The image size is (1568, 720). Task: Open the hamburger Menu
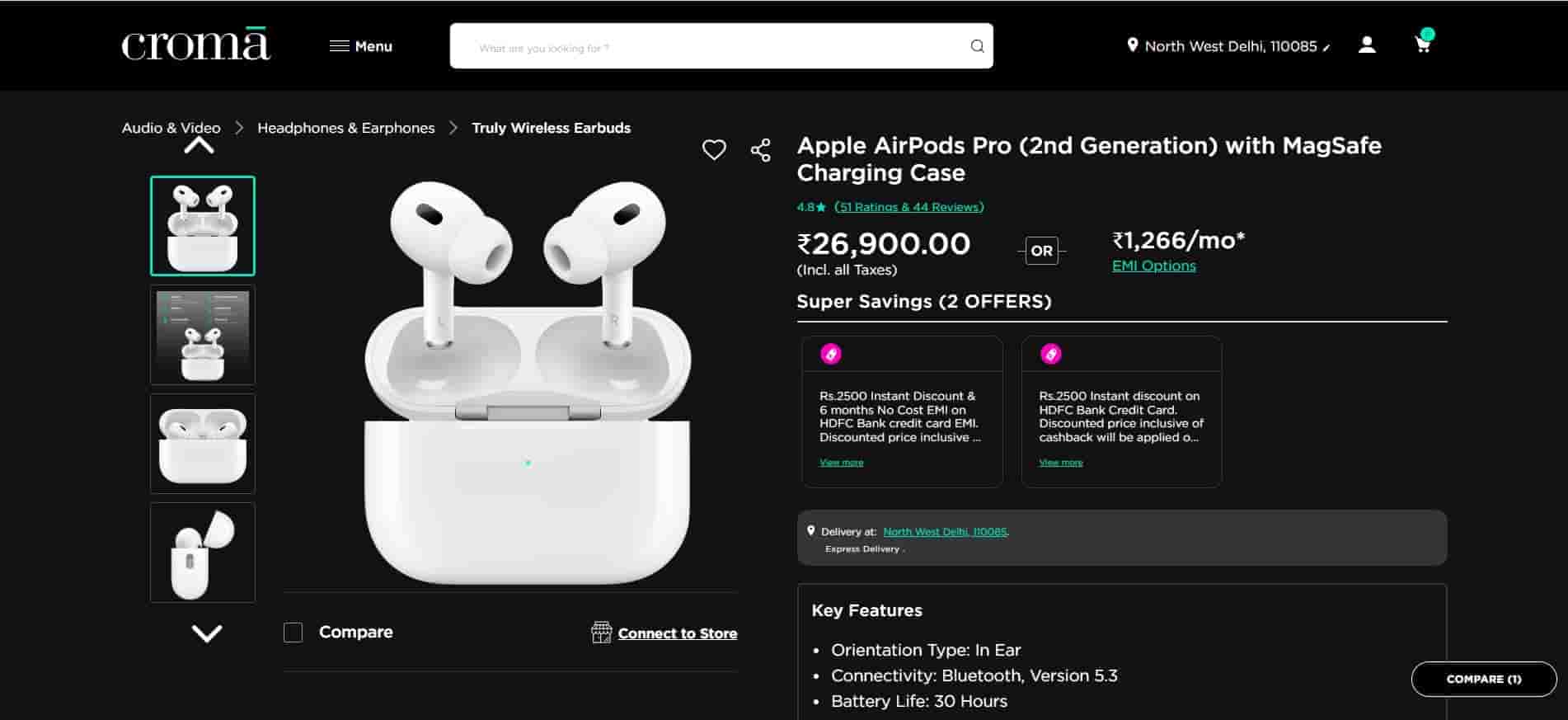361,46
